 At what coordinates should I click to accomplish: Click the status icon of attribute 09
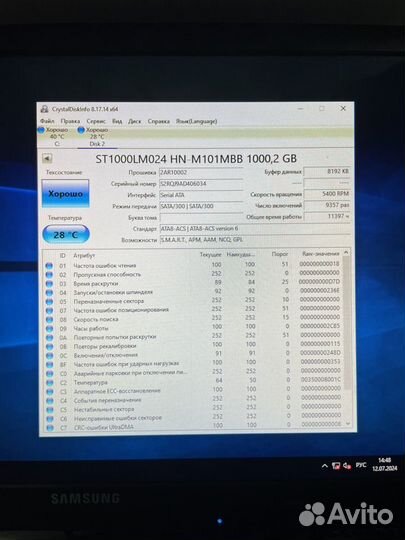click(50, 329)
